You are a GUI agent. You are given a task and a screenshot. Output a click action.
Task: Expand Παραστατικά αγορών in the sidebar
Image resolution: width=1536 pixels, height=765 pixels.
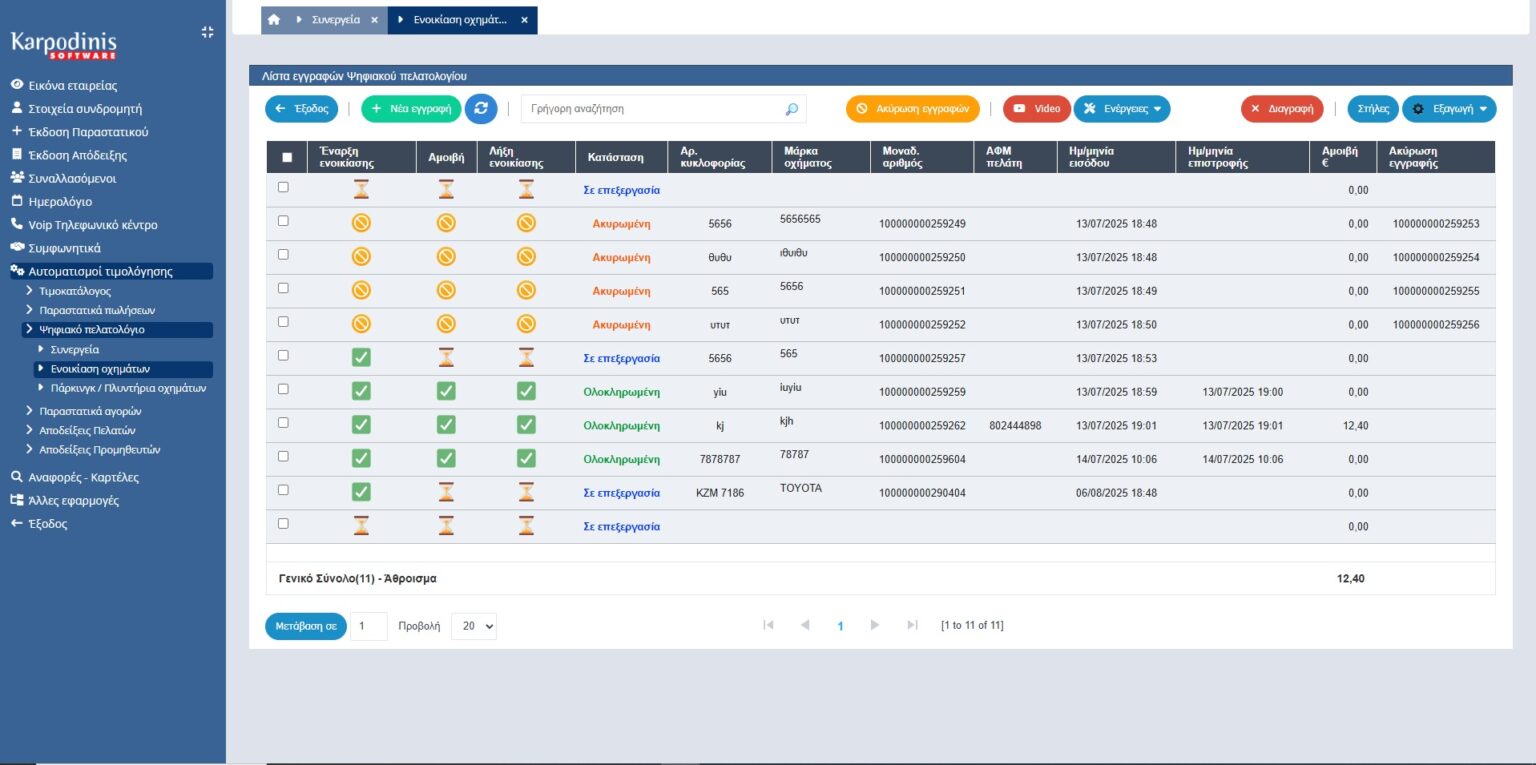89,411
